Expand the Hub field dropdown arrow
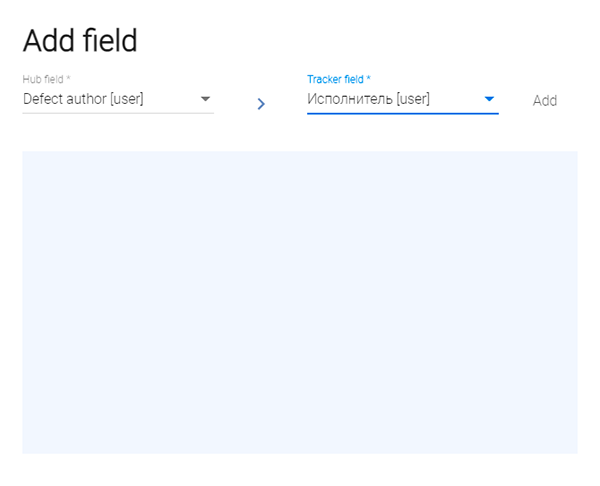 click(x=205, y=99)
